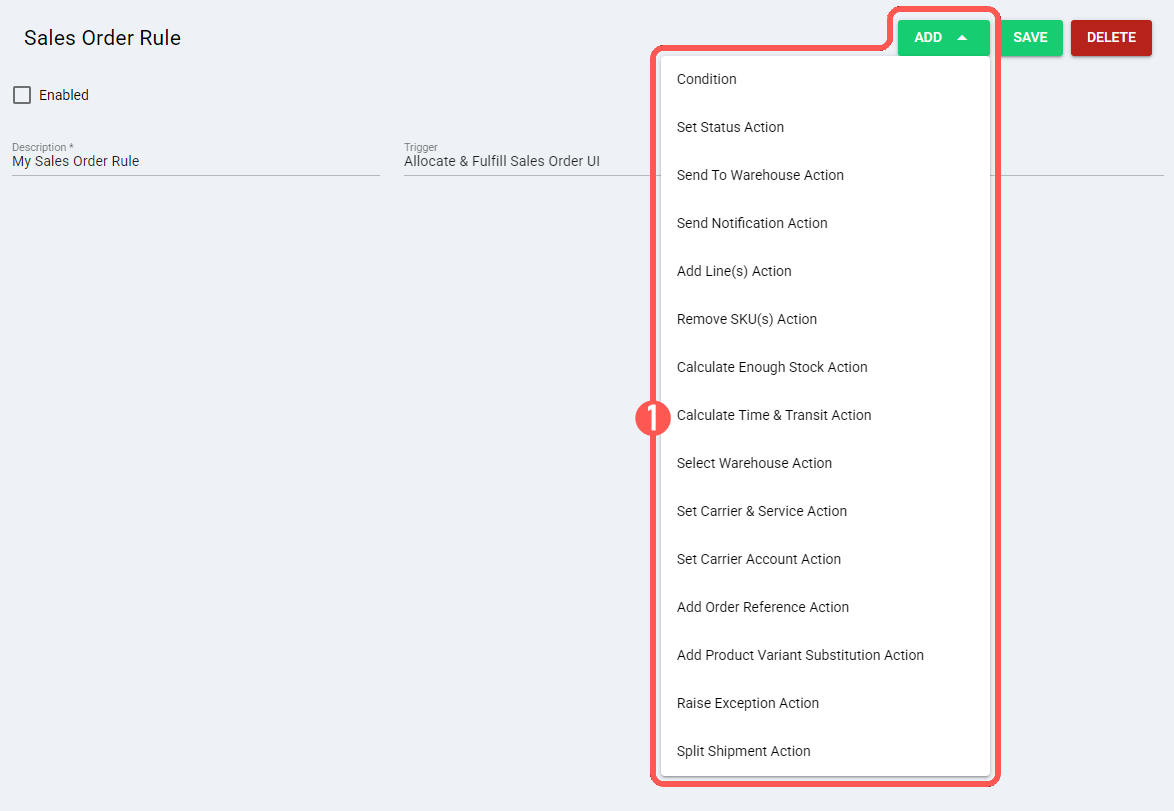The image size is (1174, 811).
Task: Choose Raise Exception Action
Action: (x=825, y=703)
